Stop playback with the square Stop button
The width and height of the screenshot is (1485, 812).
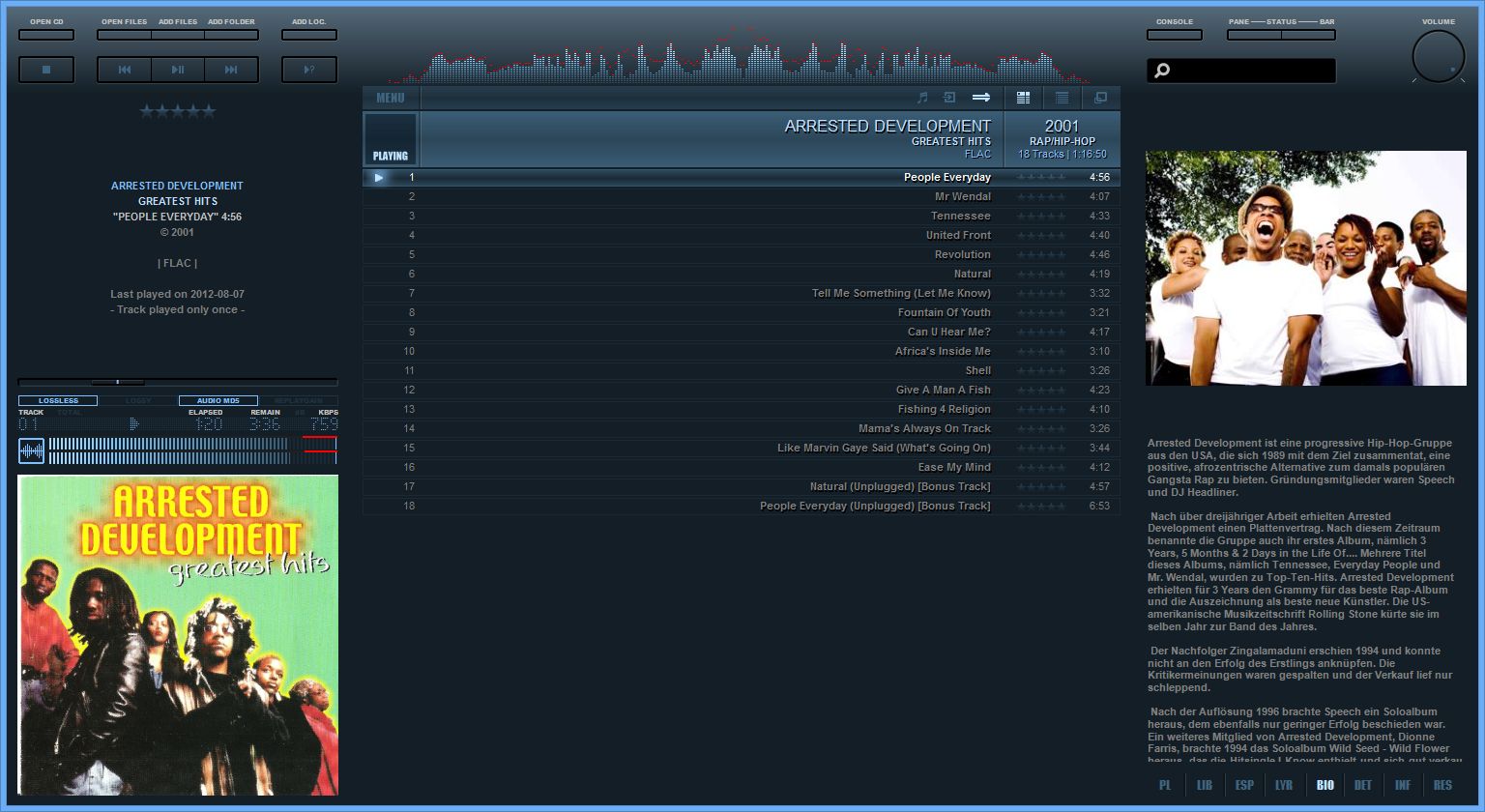click(x=46, y=70)
